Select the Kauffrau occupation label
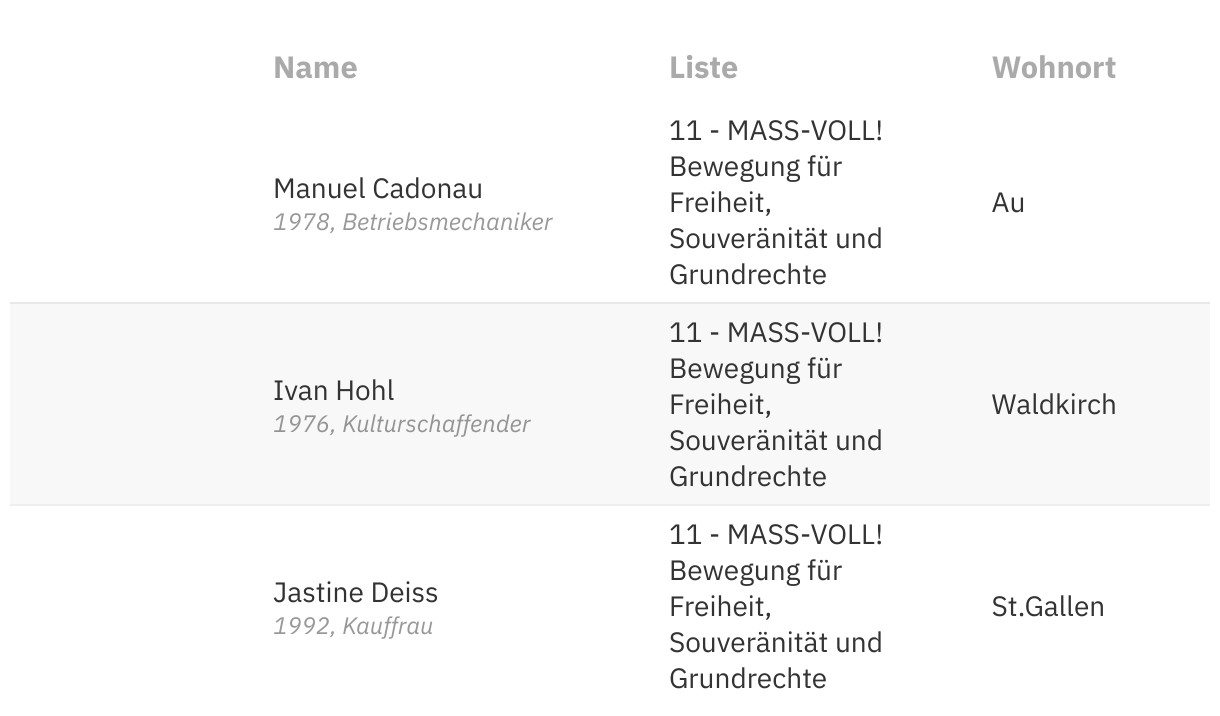 coord(387,626)
